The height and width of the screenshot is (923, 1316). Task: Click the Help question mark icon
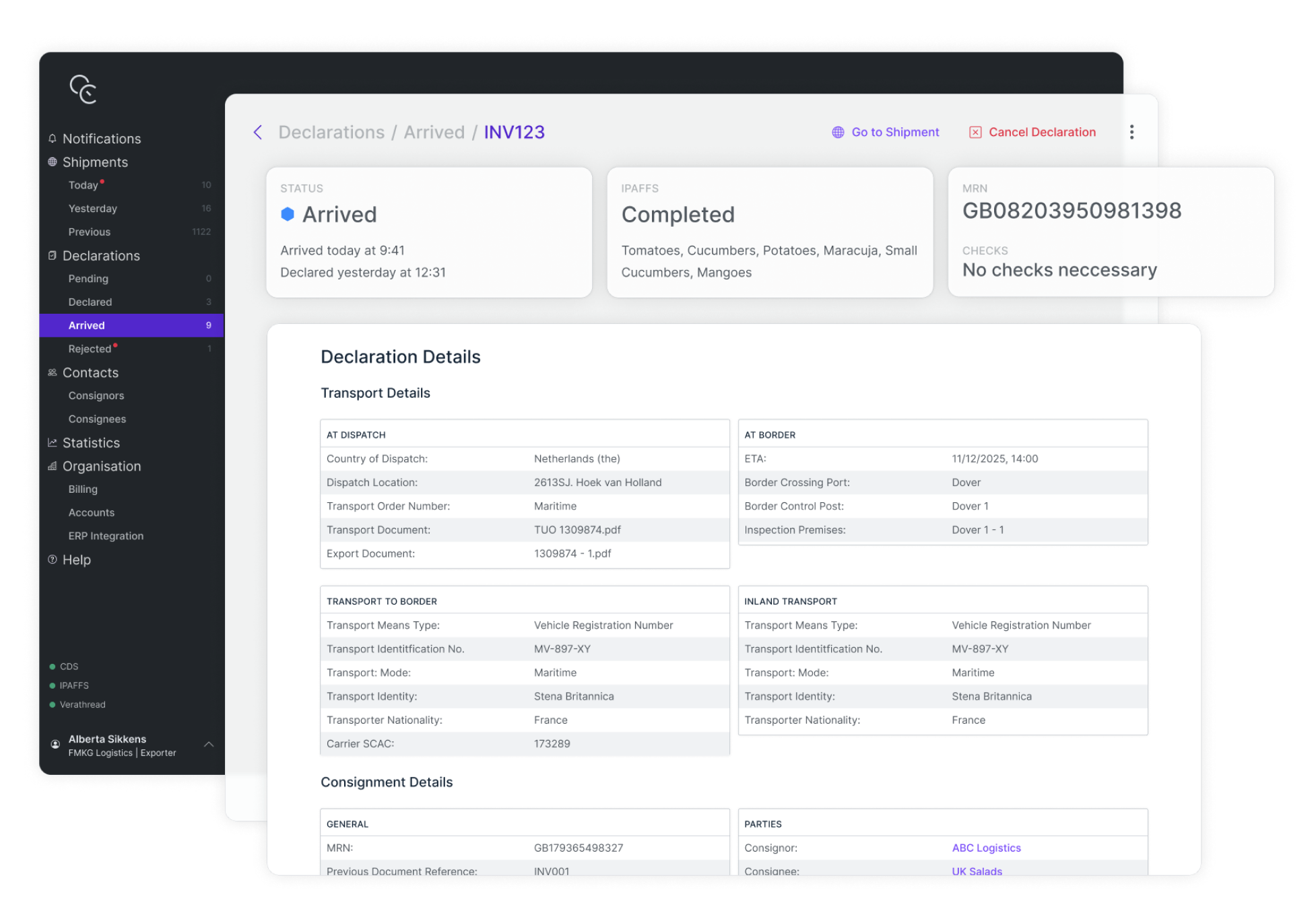click(x=53, y=560)
